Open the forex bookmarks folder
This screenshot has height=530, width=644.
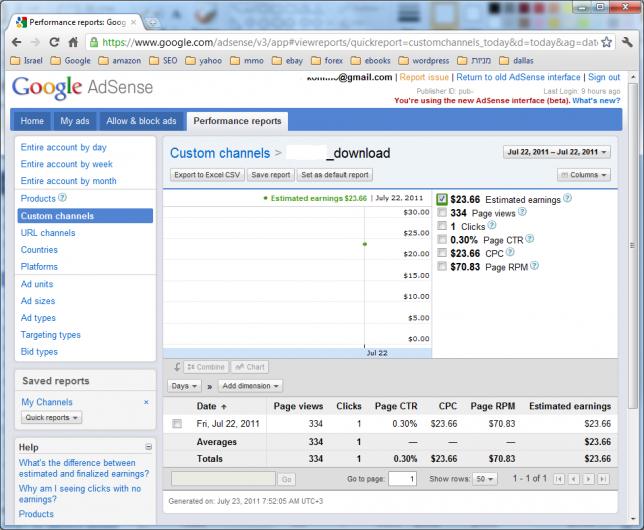pyautogui.click(x=327, y=61)
